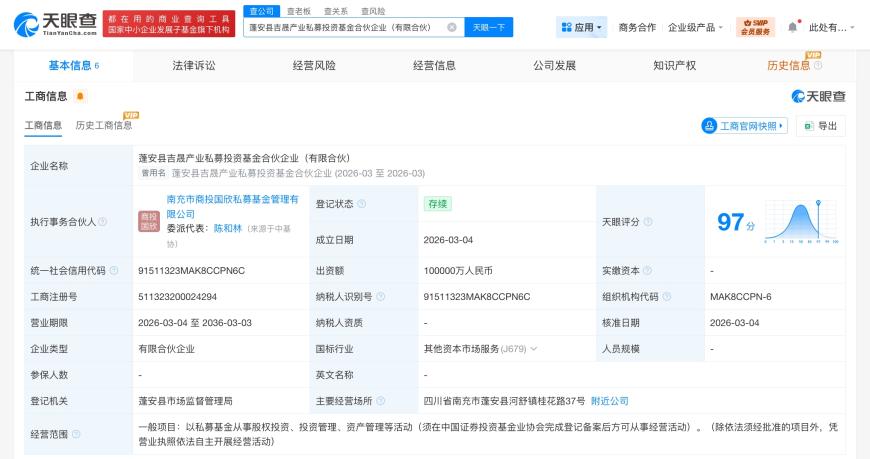This screenshot has width=870, height=459.
Task: Expand the 企业级产品 dropdown
Action: 695,27
